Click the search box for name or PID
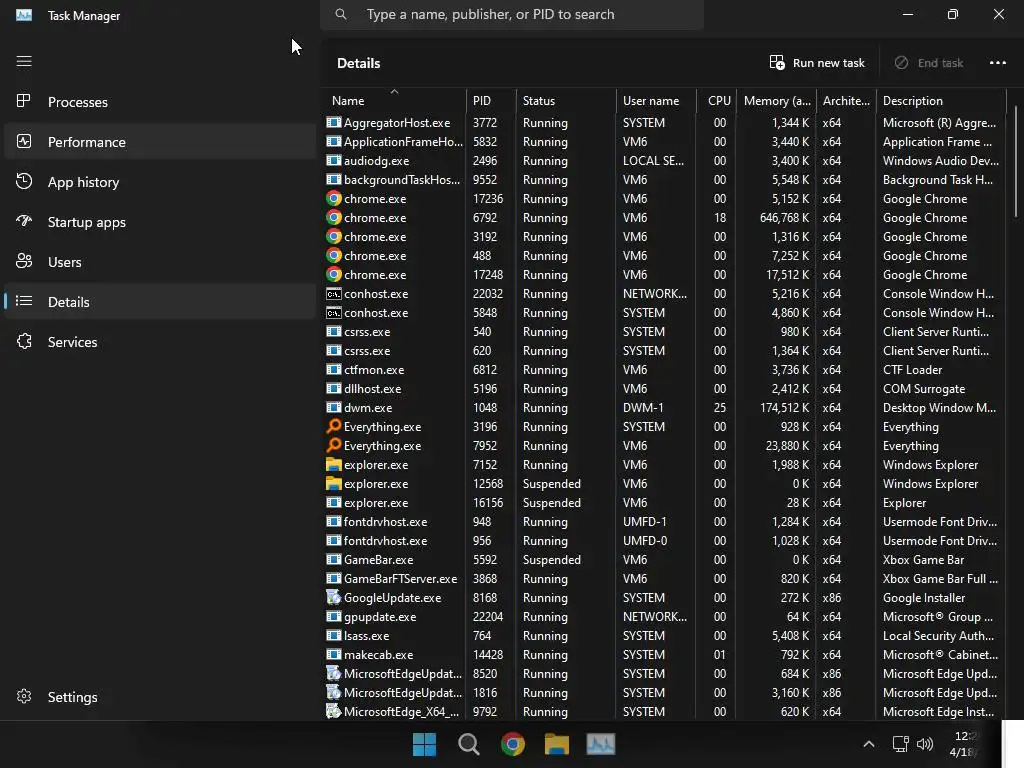 (x=512, y=14)
